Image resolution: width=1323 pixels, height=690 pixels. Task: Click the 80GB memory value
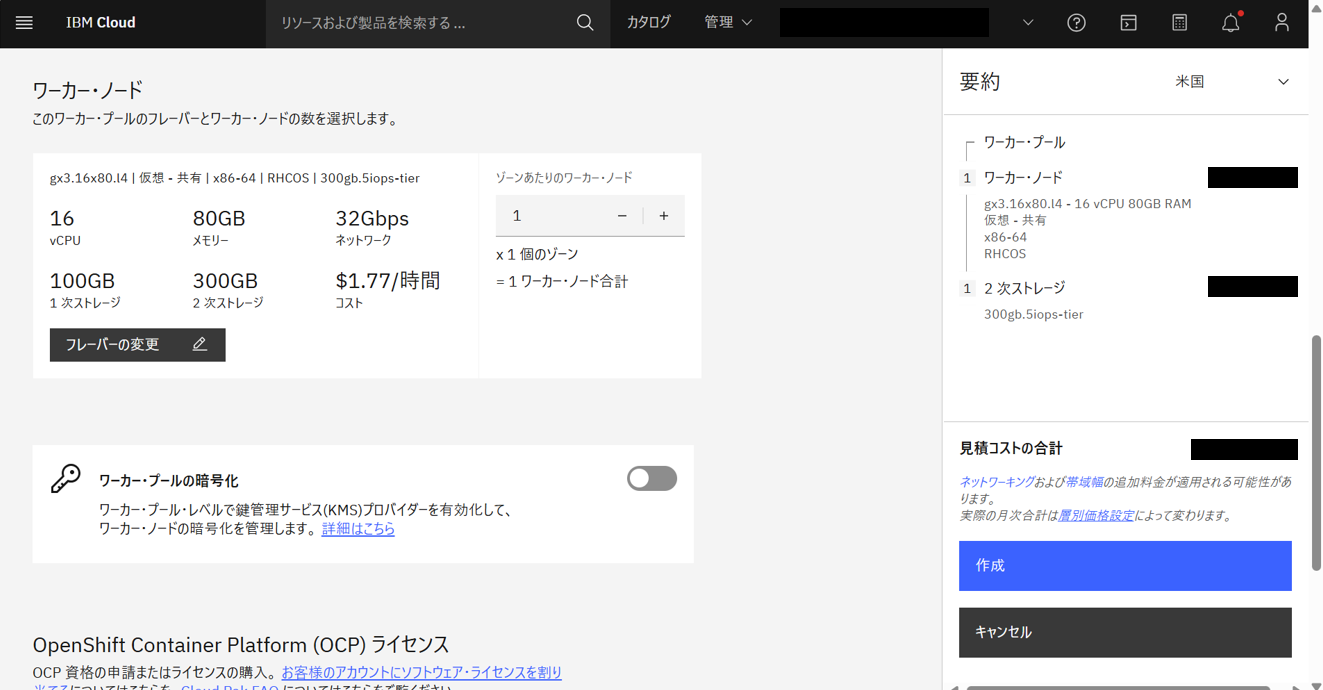coord(219,218)
